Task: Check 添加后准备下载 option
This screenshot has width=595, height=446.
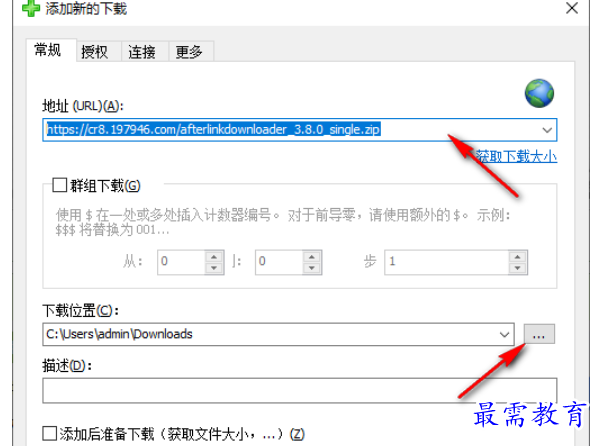Action: point(50,433)
